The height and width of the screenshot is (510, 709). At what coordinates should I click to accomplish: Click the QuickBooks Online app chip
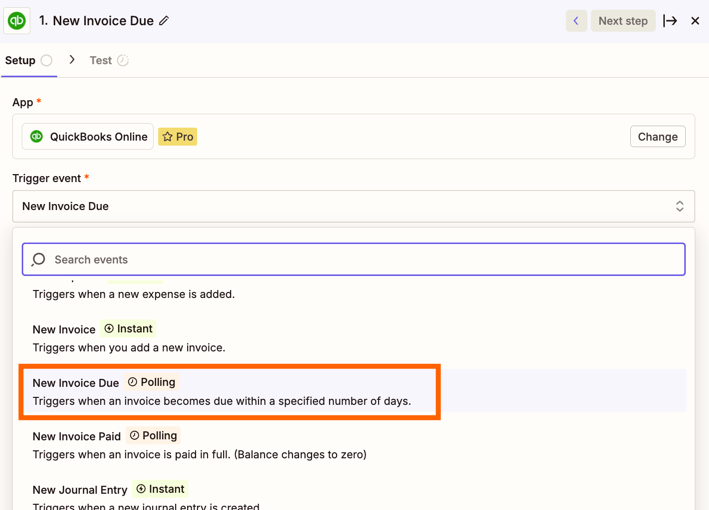88,137
